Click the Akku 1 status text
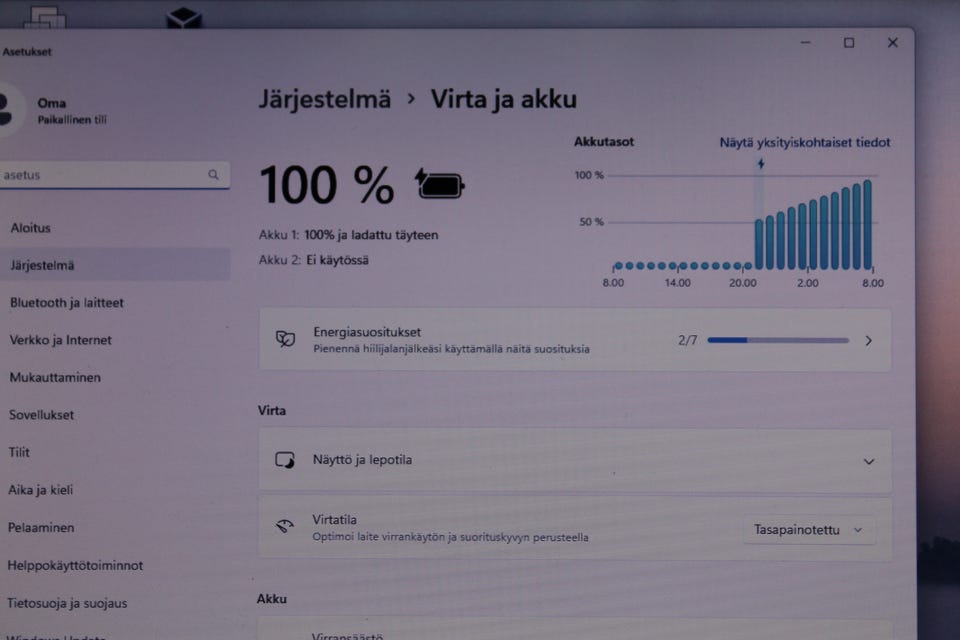The height and width of the screenshot is (640, 960). point(348,235)
